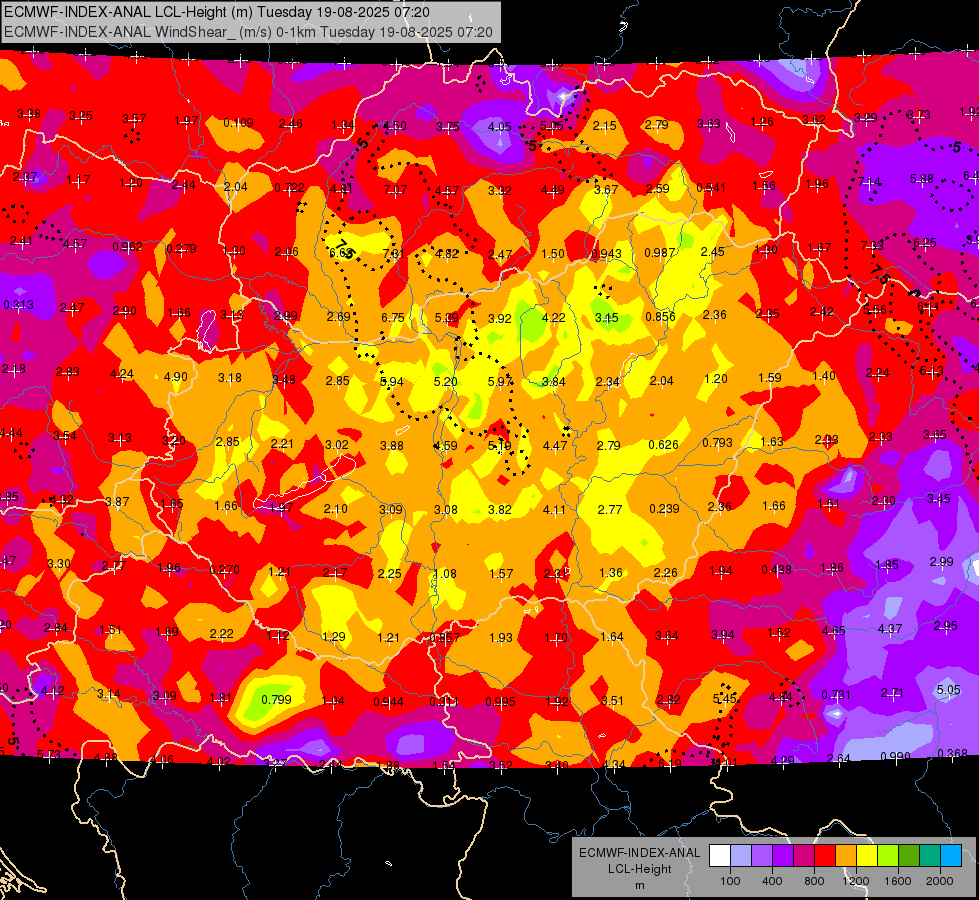This screenshot has height=900, width=979.
Task: Click the grid value 0.944
Action: coord(388,702)
